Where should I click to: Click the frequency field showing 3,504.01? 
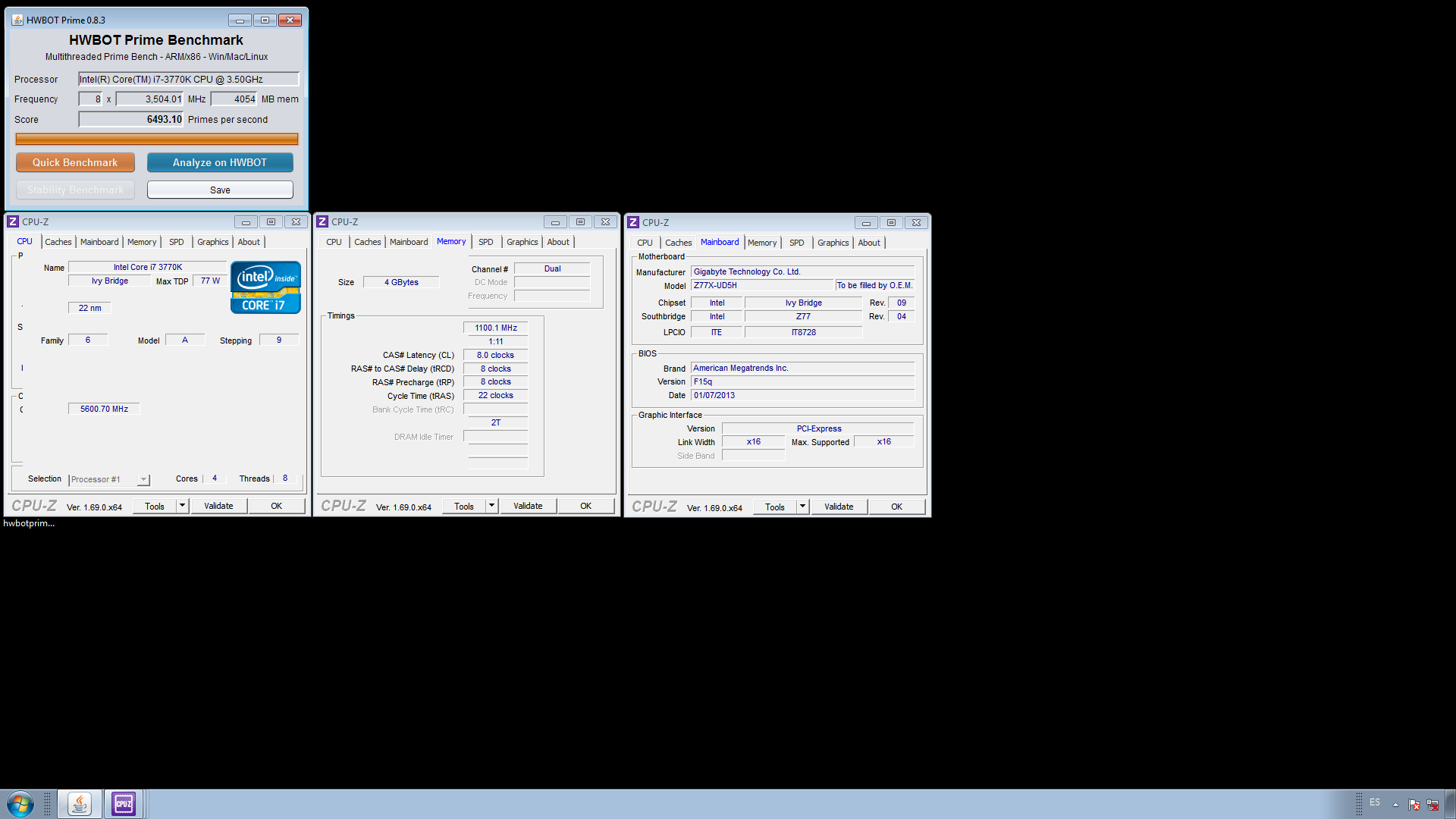(149, 99)
